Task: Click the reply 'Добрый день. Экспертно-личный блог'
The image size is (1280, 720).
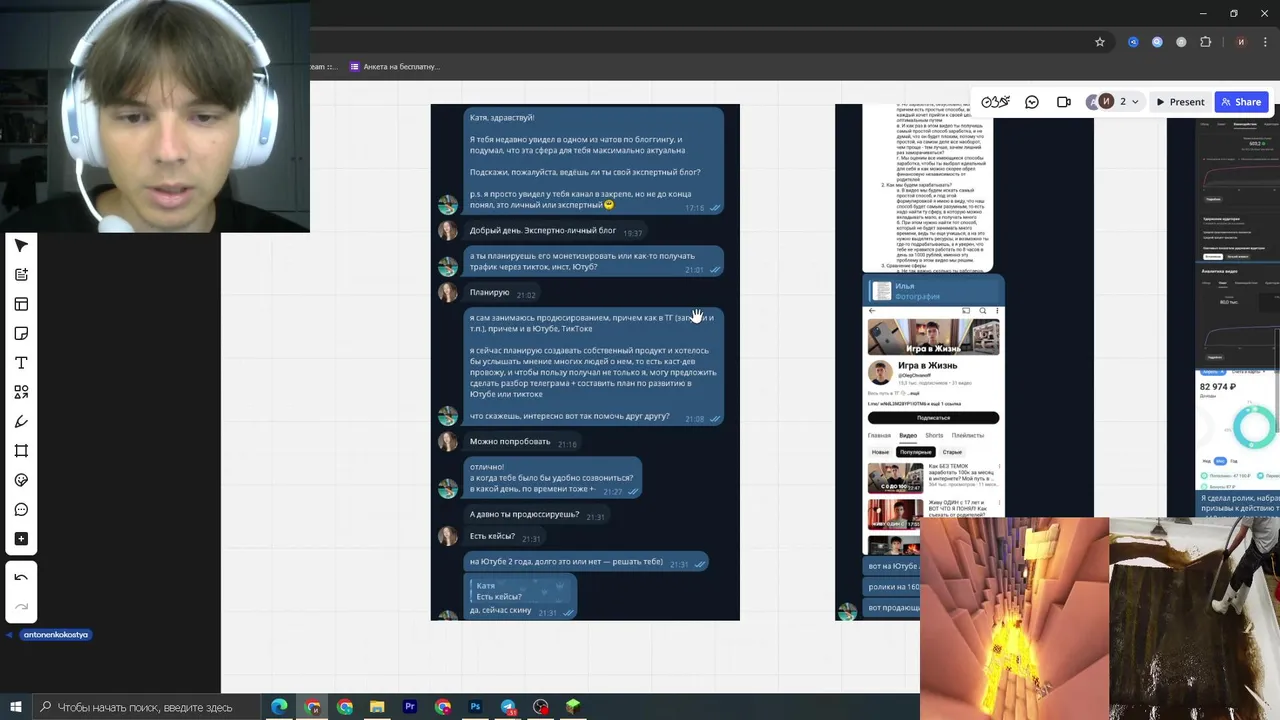Action: (543, 231)
